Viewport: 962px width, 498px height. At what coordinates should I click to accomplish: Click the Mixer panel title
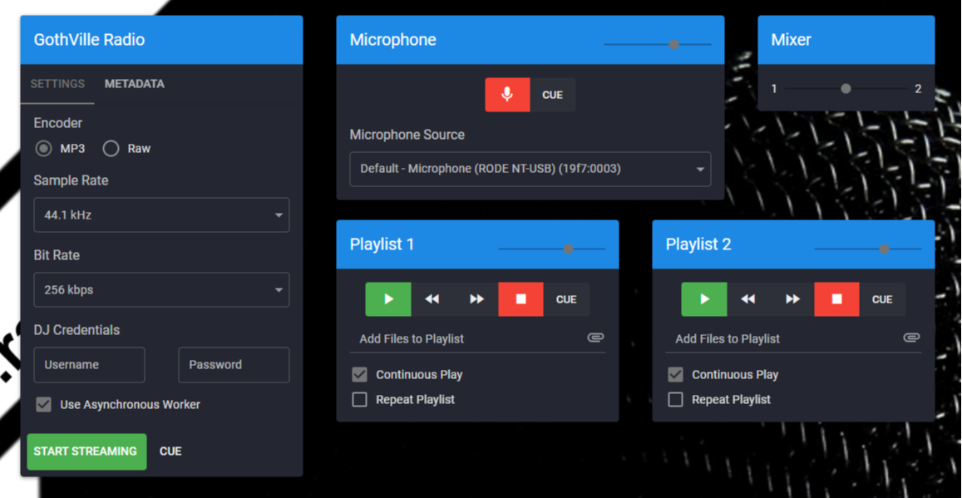coord(791,40)
